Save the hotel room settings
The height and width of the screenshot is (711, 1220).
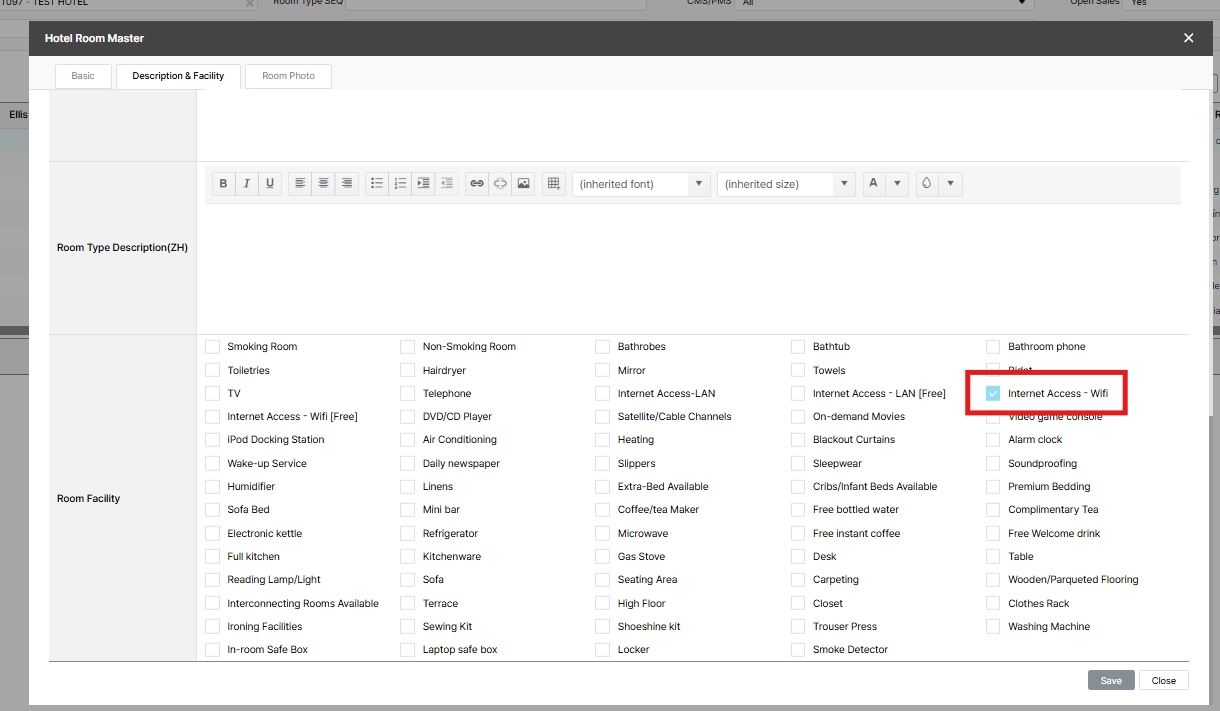(x=1111, y=680)
